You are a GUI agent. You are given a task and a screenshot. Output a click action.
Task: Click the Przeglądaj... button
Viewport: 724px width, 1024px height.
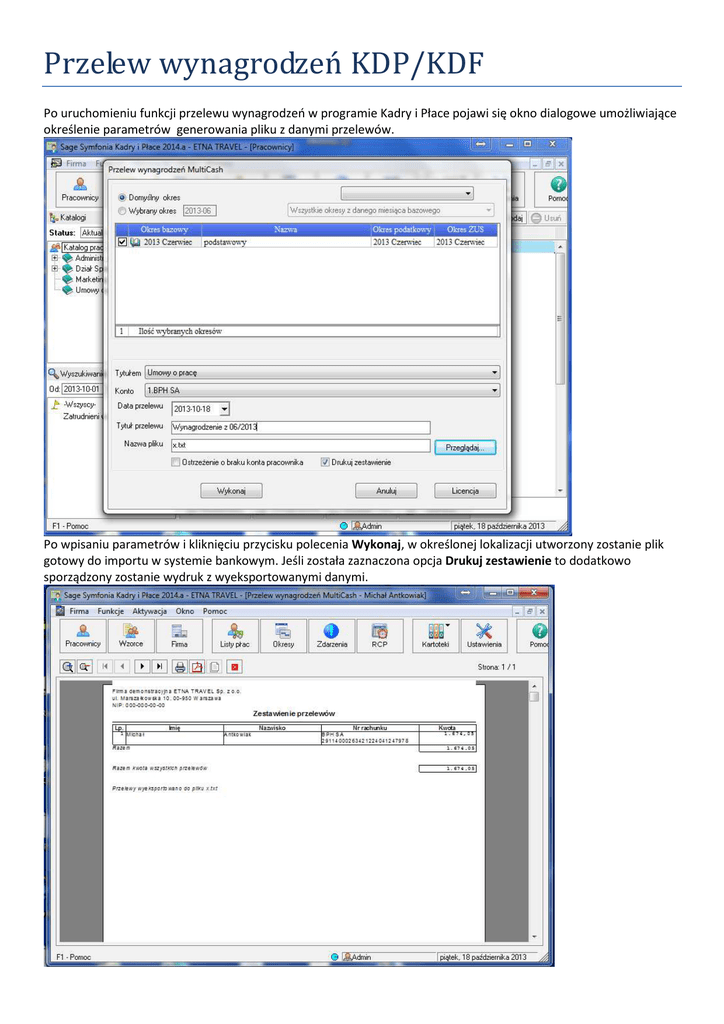pyautogui.click(x=465, y=448)
